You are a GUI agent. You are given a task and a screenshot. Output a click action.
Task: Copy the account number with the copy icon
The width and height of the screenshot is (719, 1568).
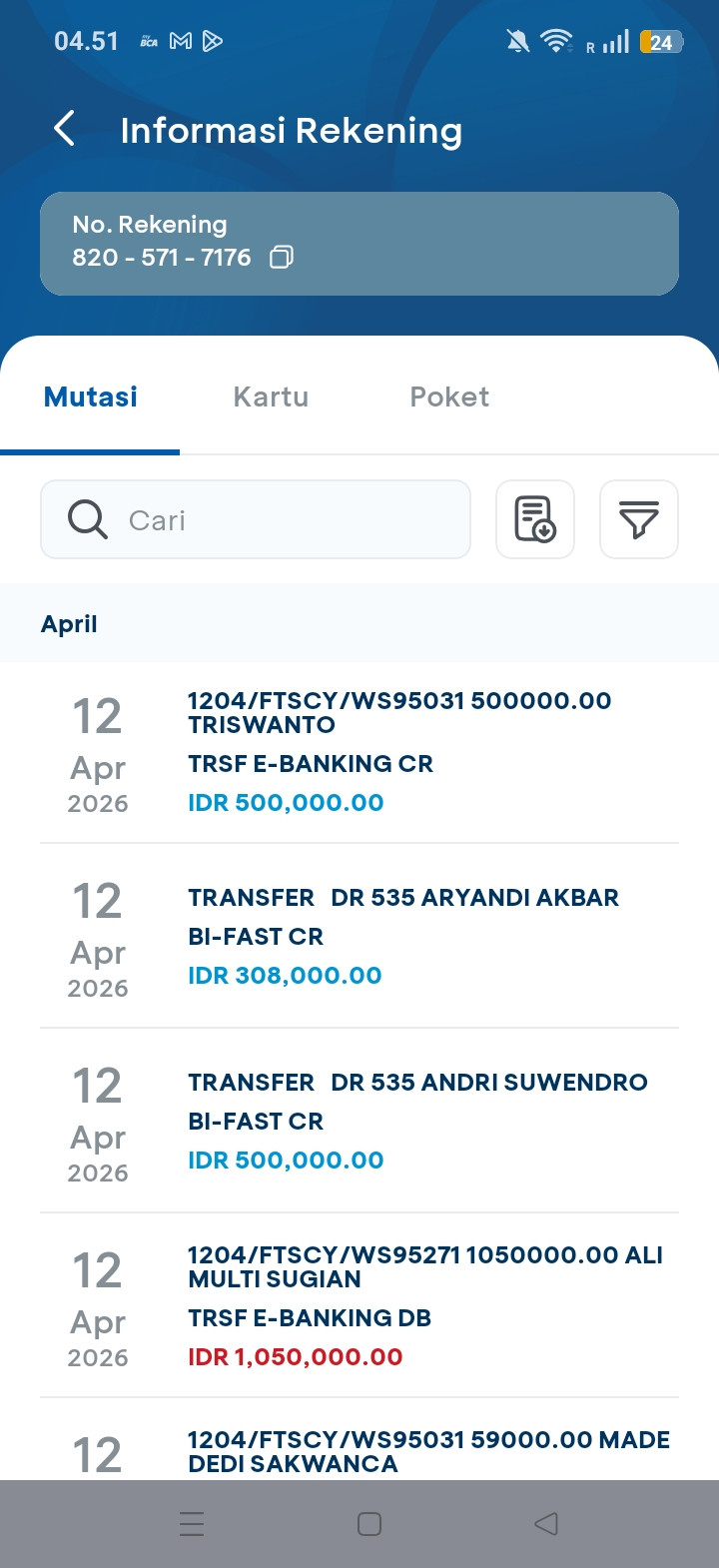(x=282, y=258)
